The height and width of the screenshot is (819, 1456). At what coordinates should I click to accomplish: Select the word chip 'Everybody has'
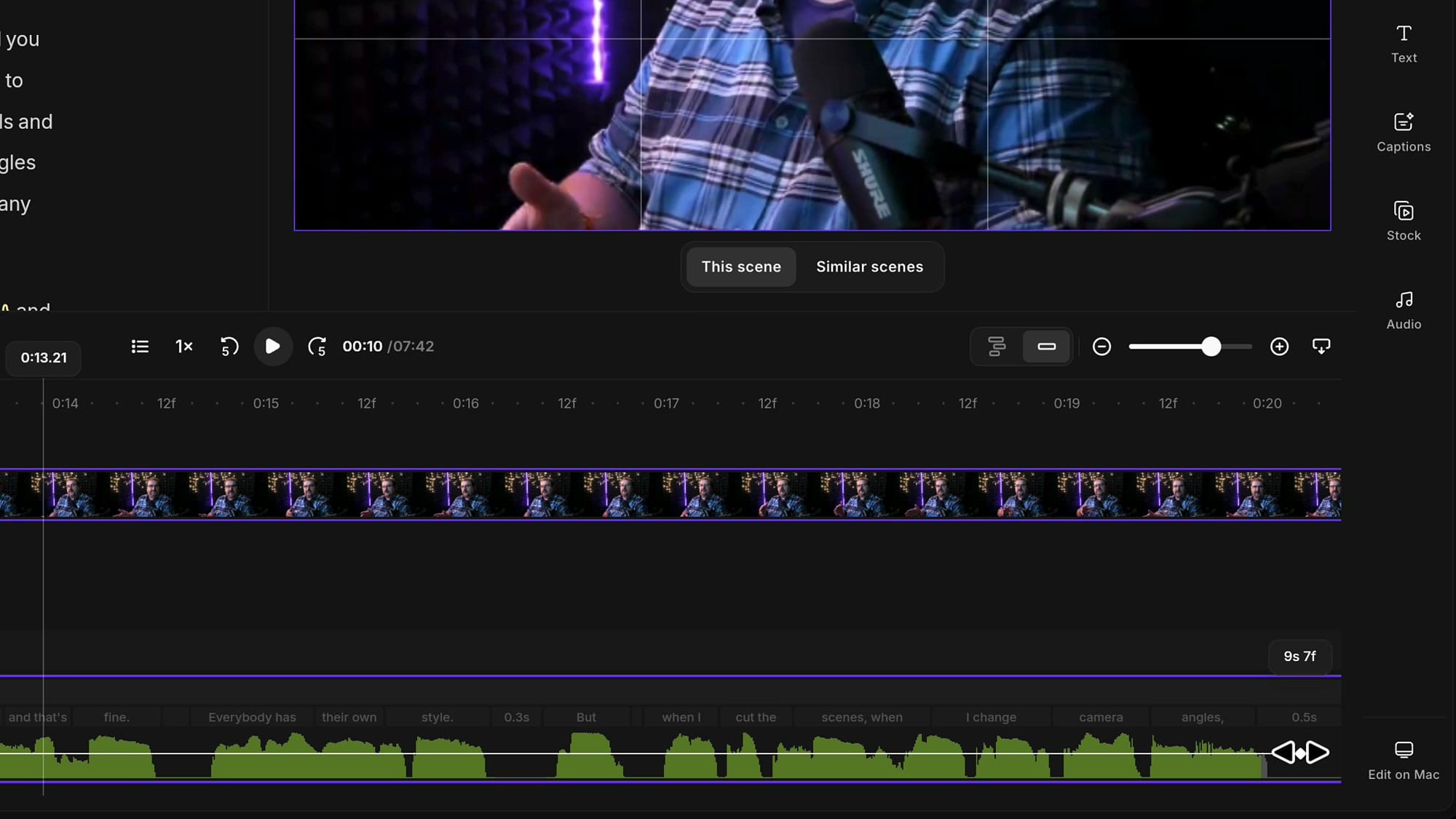coord(252,717)
